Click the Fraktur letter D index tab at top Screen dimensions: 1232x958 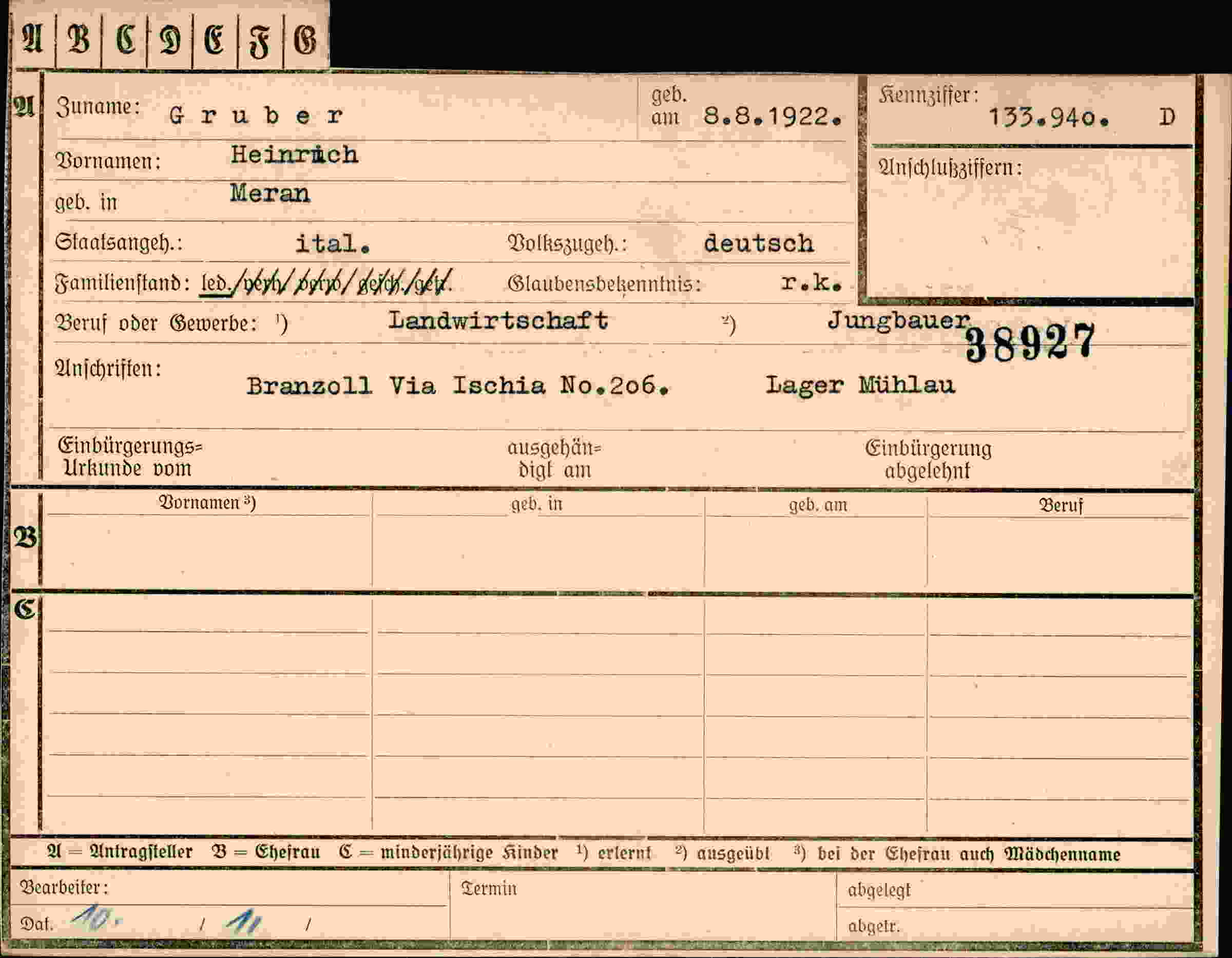pos(170,41)
